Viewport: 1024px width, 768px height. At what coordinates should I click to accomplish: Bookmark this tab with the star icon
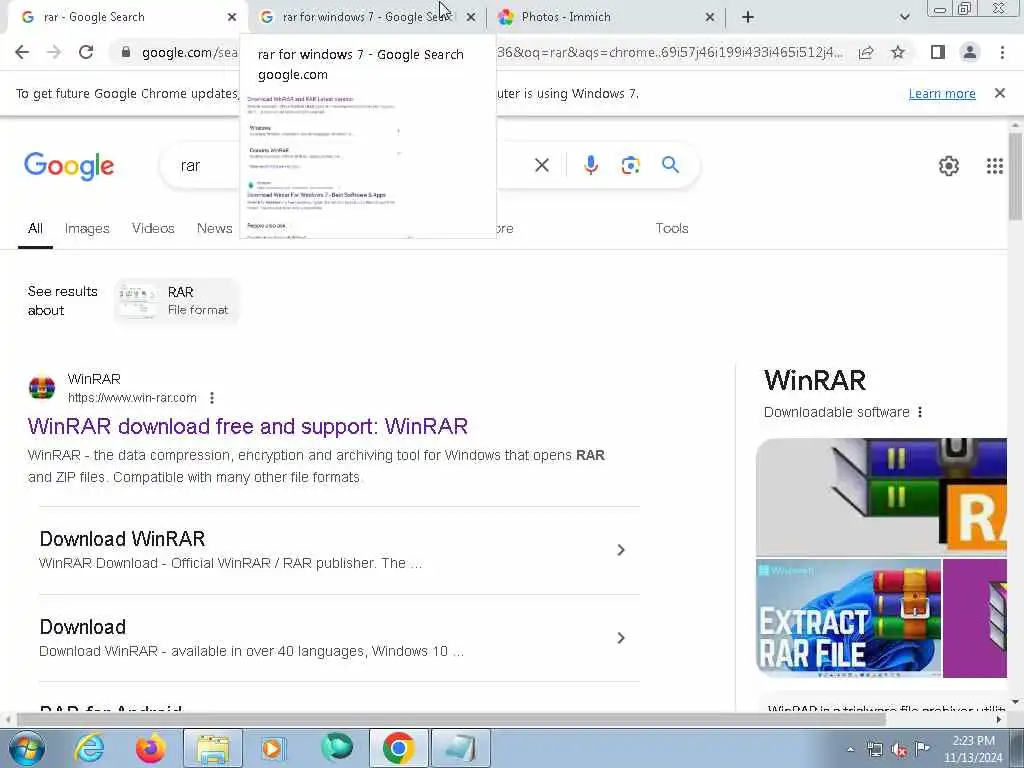point(898,52)
